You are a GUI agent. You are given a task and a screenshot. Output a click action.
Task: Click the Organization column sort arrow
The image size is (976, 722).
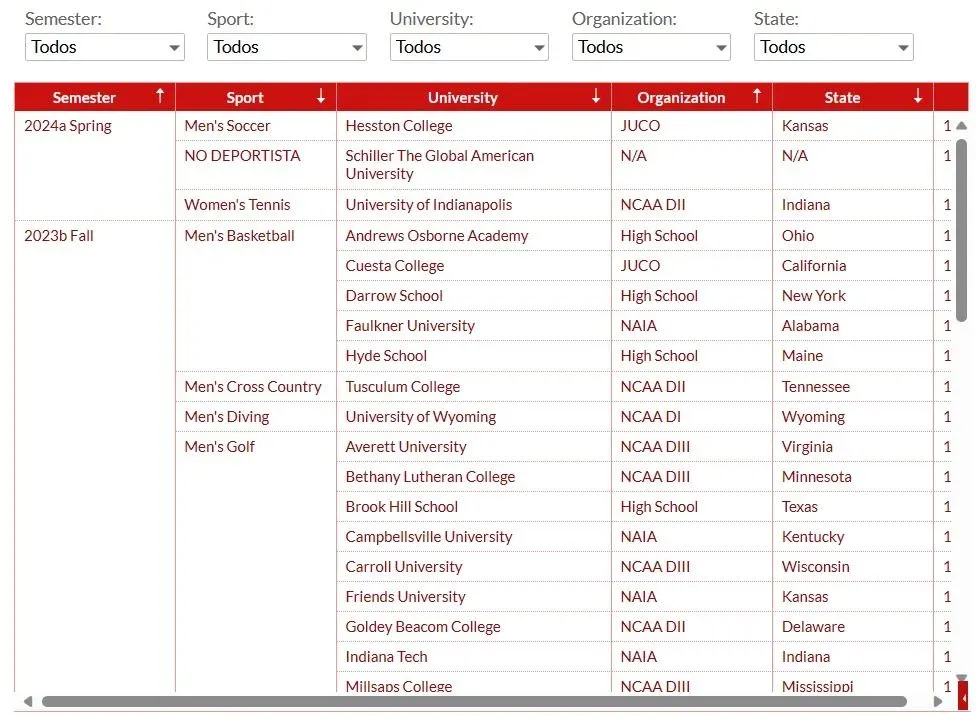point(757,96)
